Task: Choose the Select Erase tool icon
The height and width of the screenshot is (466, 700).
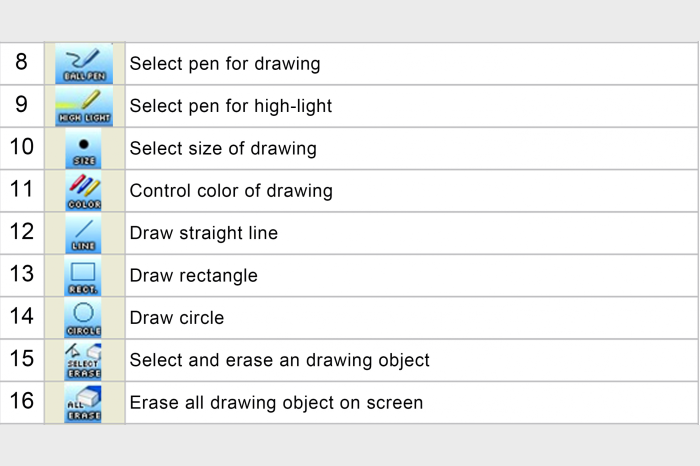Action: pyautogui.click(x=83, y=360)
